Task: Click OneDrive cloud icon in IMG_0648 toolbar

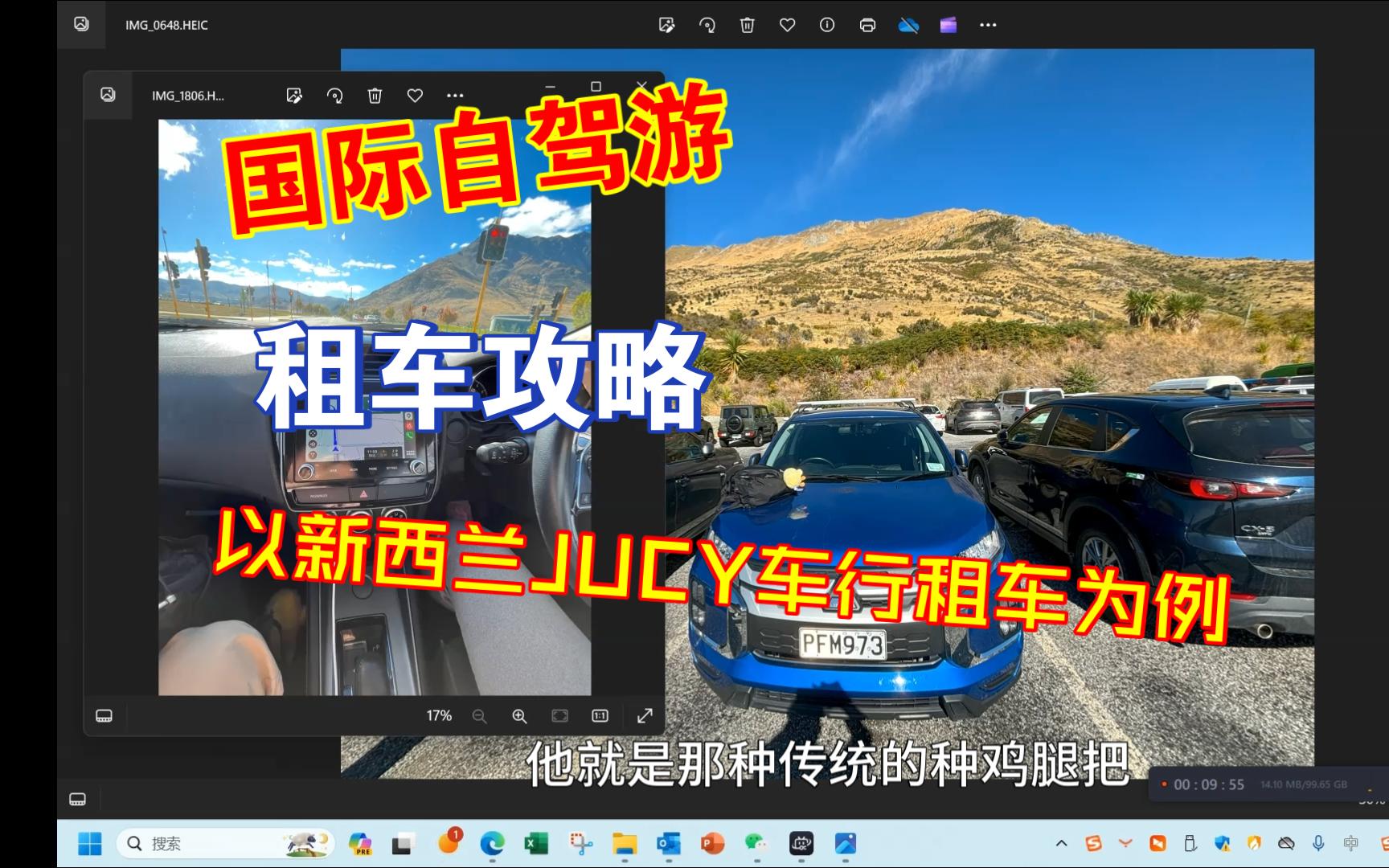Action: point(908,25)
